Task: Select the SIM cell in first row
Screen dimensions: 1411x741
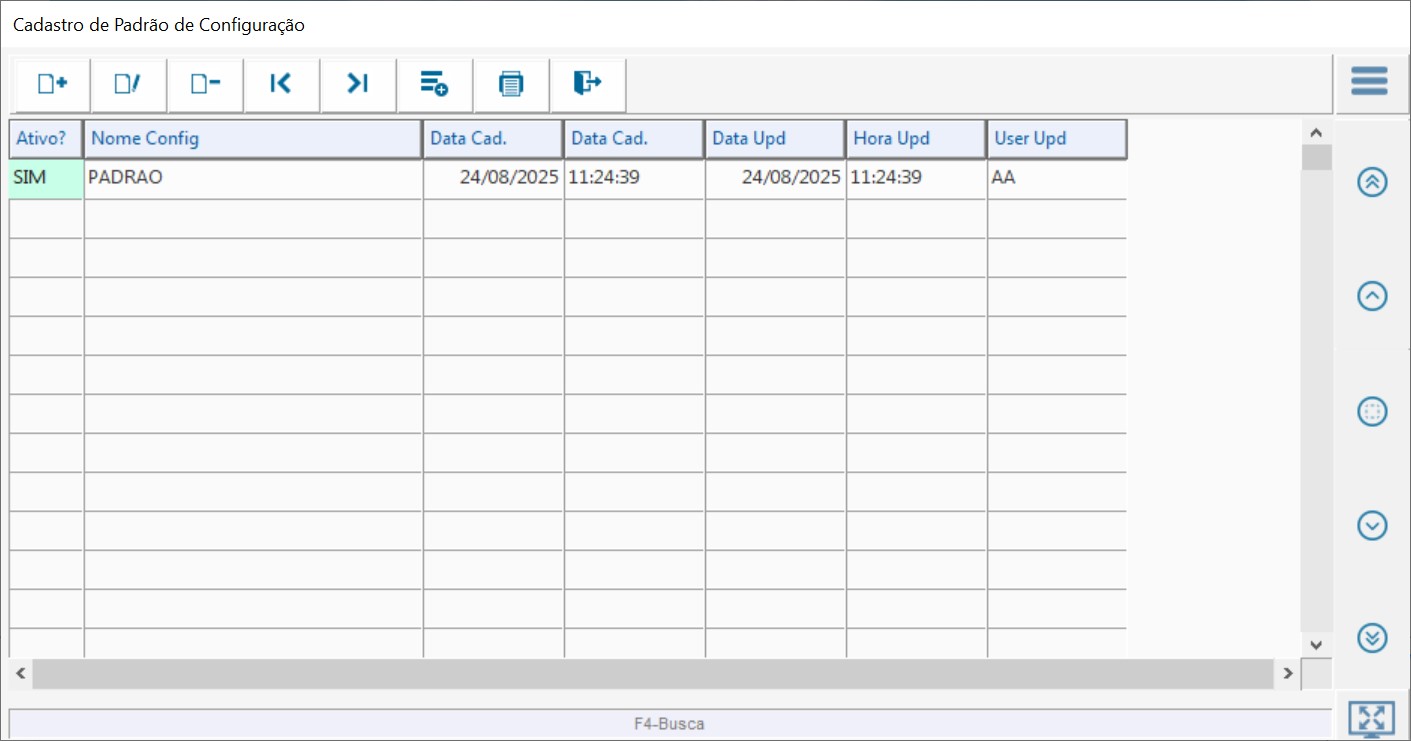Action: (46, 179)
